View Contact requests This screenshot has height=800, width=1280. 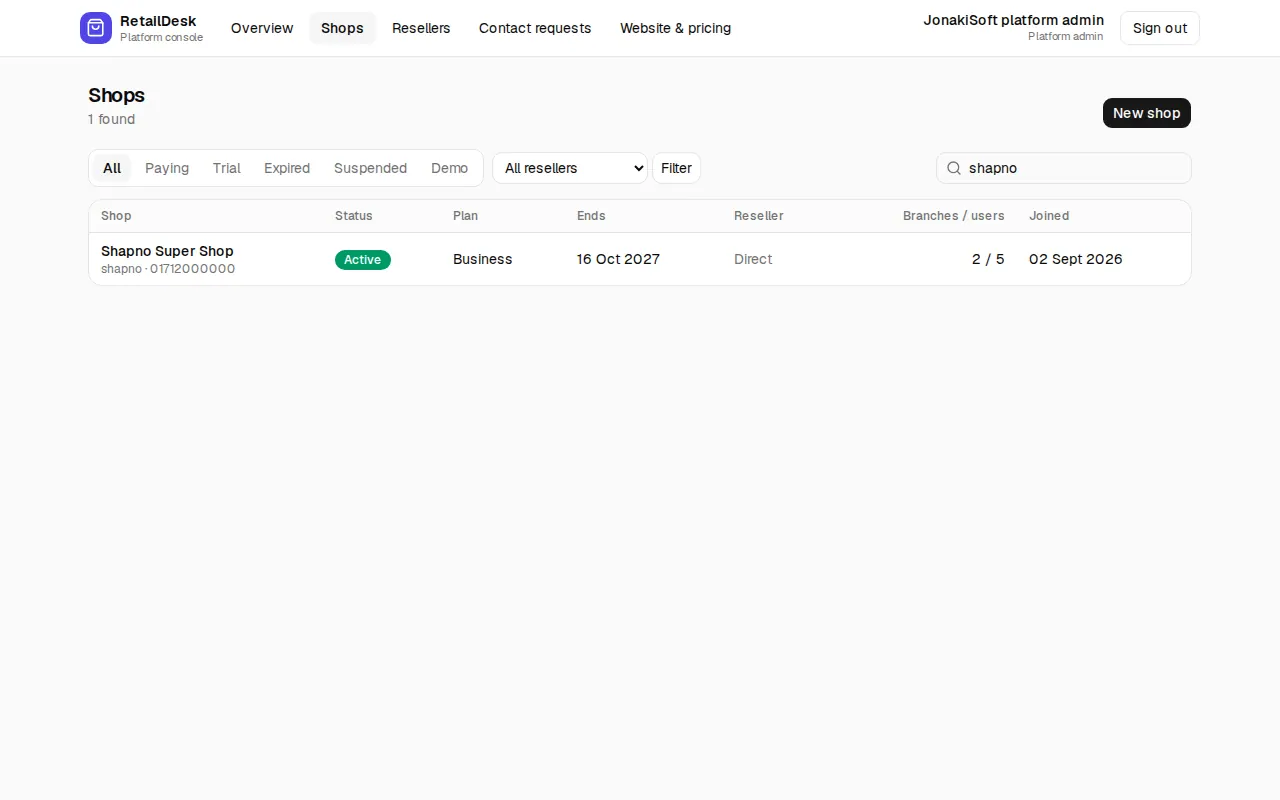[x=535, y=28]
